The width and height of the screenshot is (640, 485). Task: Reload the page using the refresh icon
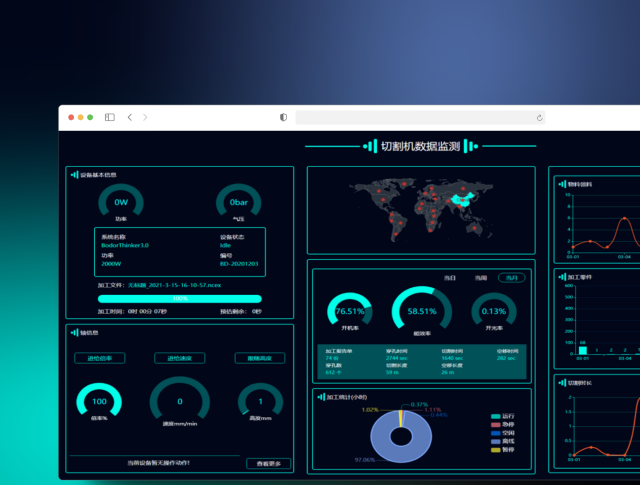pos(539,118)
